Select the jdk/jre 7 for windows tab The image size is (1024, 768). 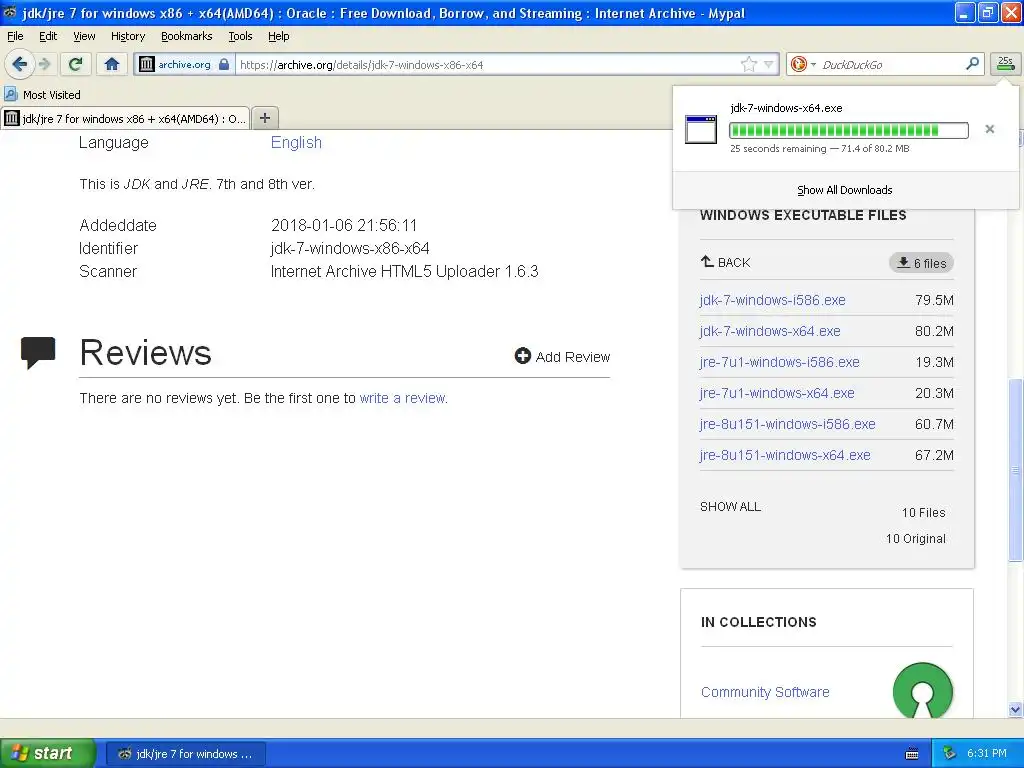coord(125,118)
